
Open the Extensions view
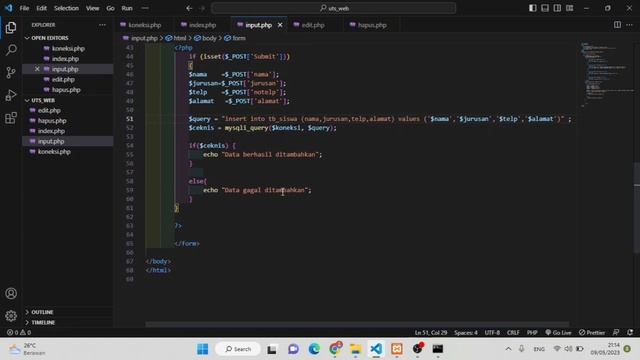(x=11, y=118)
